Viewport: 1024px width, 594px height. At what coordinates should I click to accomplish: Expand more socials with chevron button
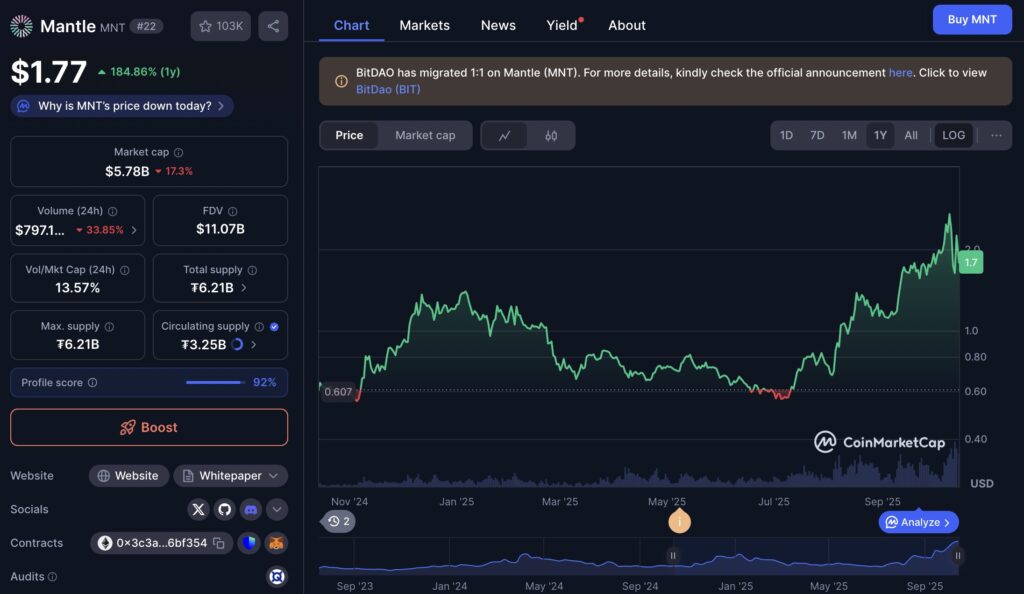click(277, 509)
